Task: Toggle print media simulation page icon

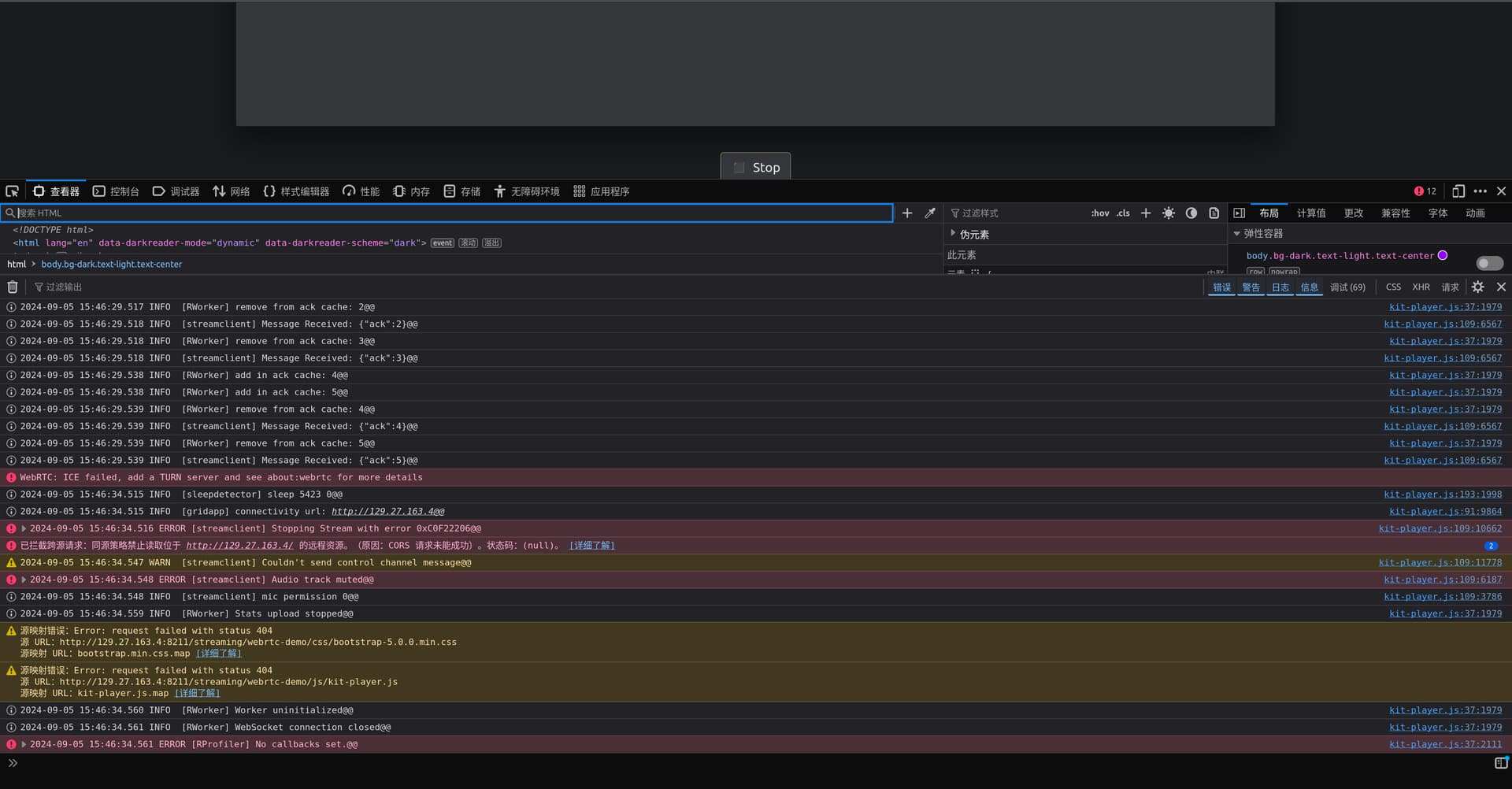Action: point(1214,213)
